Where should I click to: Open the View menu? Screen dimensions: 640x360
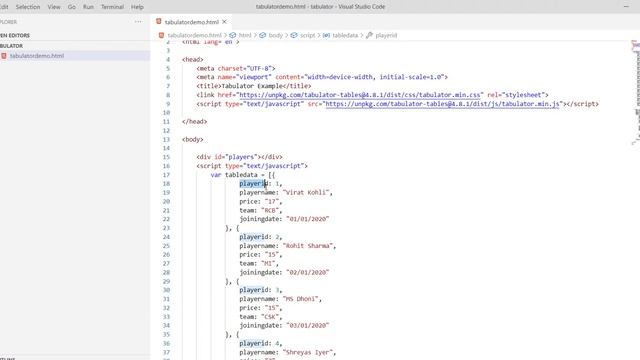(54, 7)
